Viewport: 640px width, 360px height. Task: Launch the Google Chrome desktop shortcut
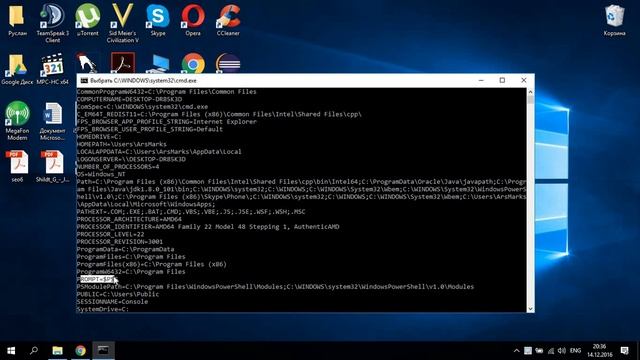[193, 63]
